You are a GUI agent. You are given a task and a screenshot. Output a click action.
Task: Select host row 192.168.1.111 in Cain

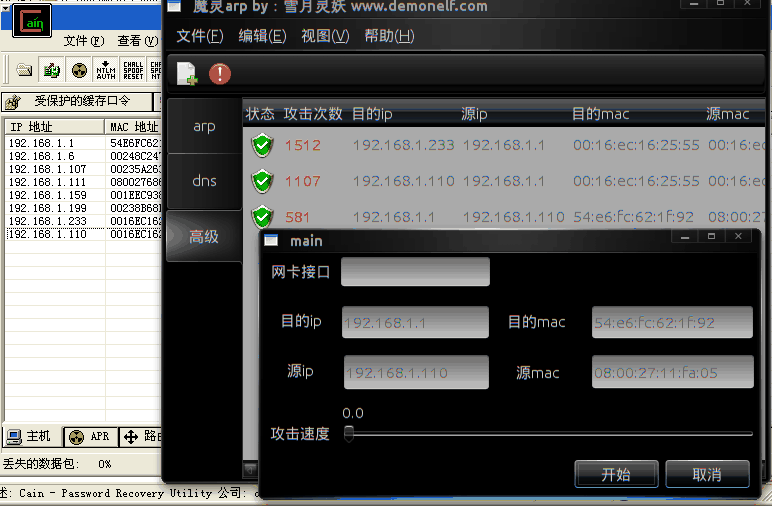click(x=84, y=182)
